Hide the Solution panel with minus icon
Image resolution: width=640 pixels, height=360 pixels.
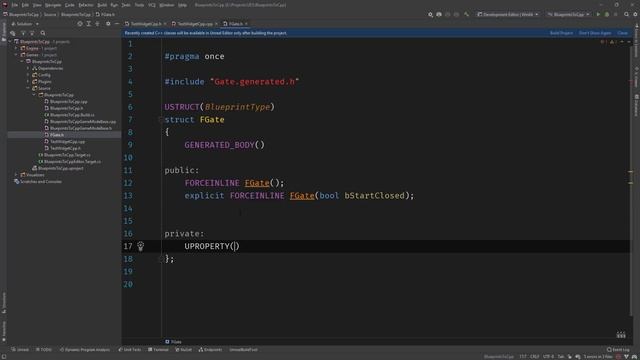[117, 24]
